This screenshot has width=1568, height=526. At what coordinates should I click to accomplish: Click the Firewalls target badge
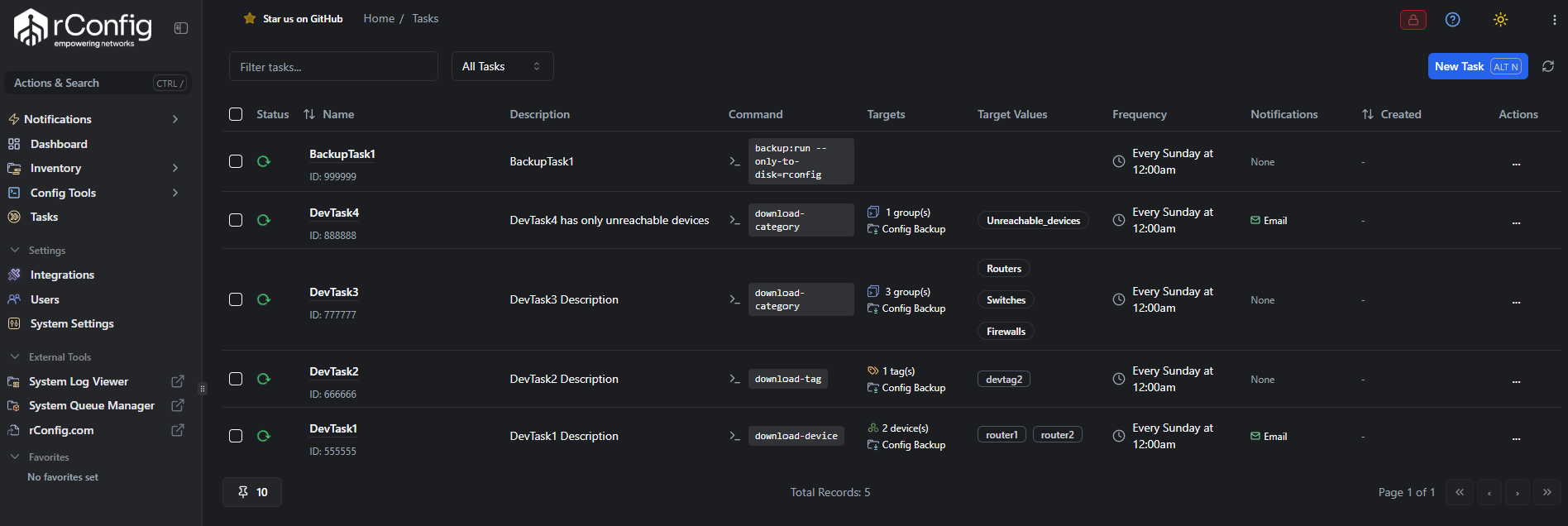point(1006,331)
